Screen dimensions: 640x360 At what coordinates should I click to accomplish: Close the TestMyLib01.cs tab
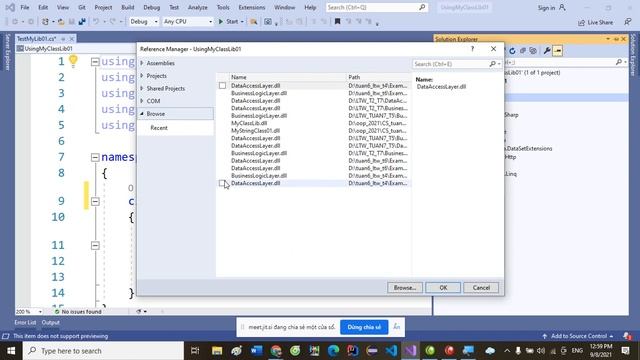pos(71,39)
